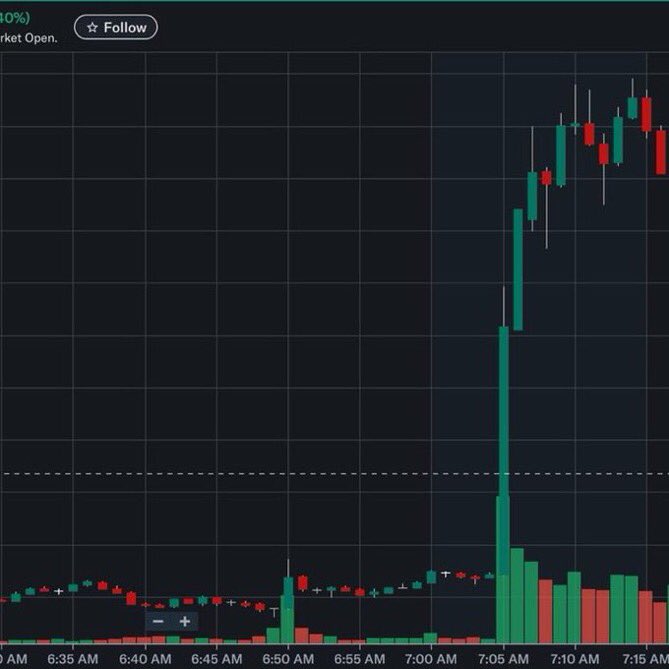Image resolution: width=669 pixels, height=669 pixels.
Task: Click the 'Market Open.' status text
Action: 28,38
